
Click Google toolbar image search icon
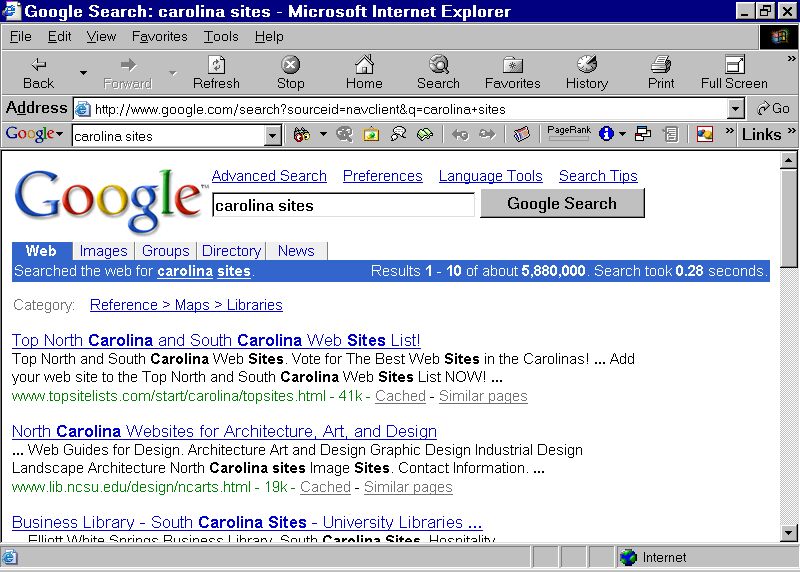(371, 135)
